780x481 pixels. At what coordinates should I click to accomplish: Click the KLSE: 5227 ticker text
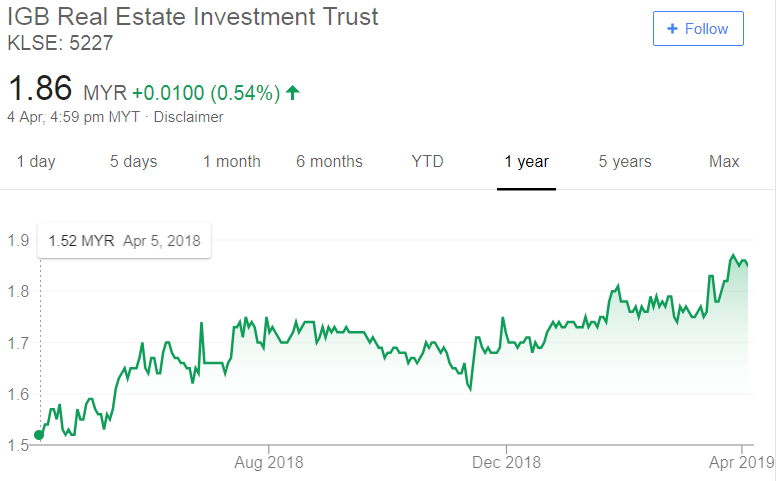coord(60,43)
